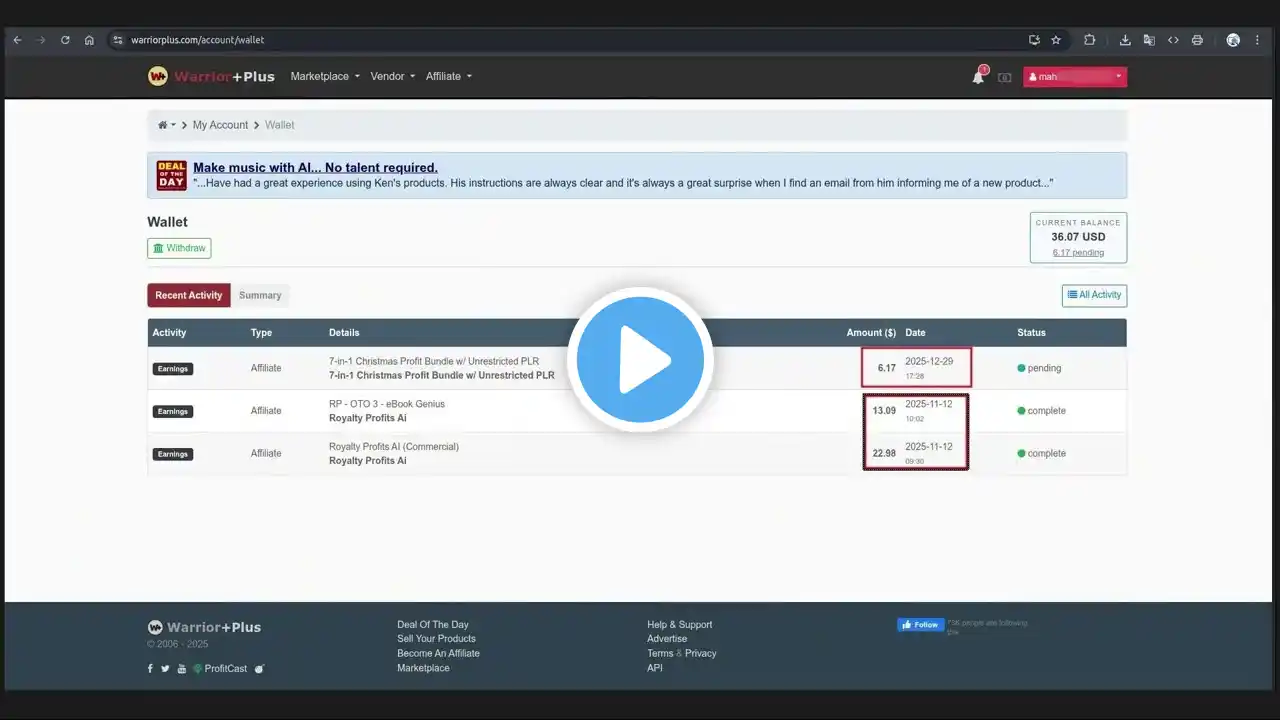View site information icon in address bar
The height and width of the screenshot is (720, 1280).
tap(117, 40)
